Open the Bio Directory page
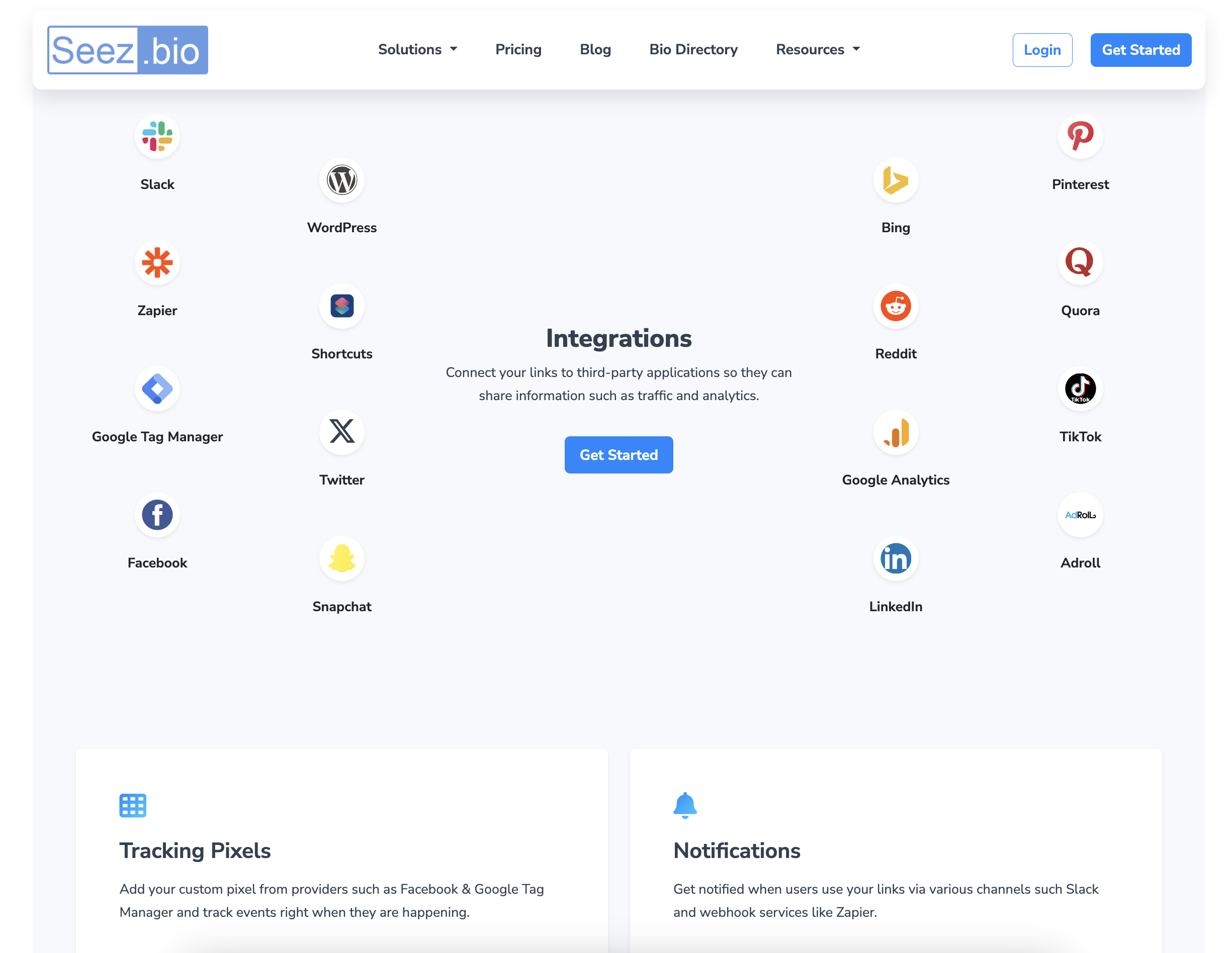The image size is (1232, 953). pos(693,50)
